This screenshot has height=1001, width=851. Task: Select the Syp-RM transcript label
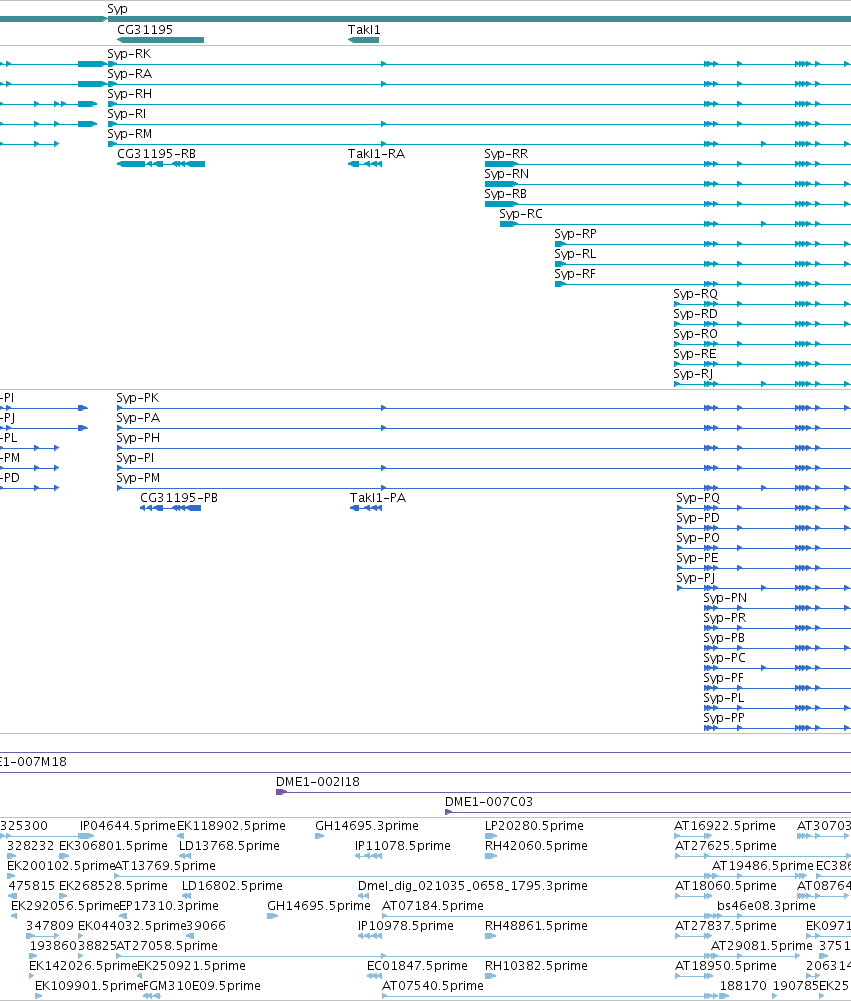(x=130, y=133)
